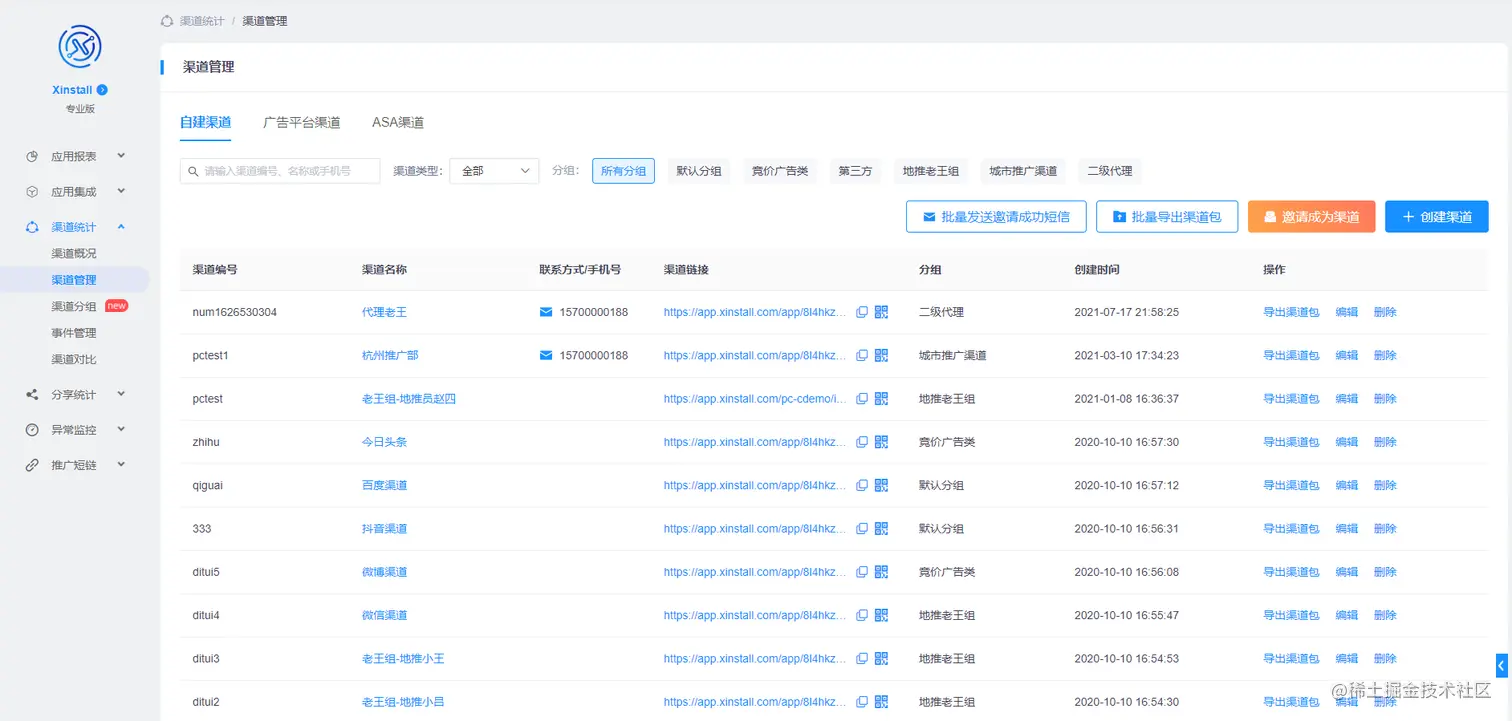This screenshot has height=721, width=1512.
Task: Open 渠道对比 in sidebar
Action: click(x=74, y=359)
